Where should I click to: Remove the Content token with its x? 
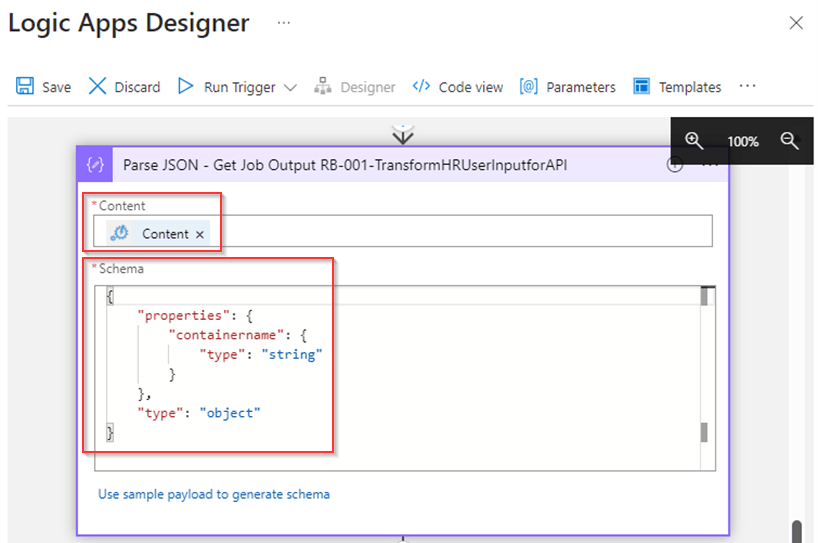(200, 234)
